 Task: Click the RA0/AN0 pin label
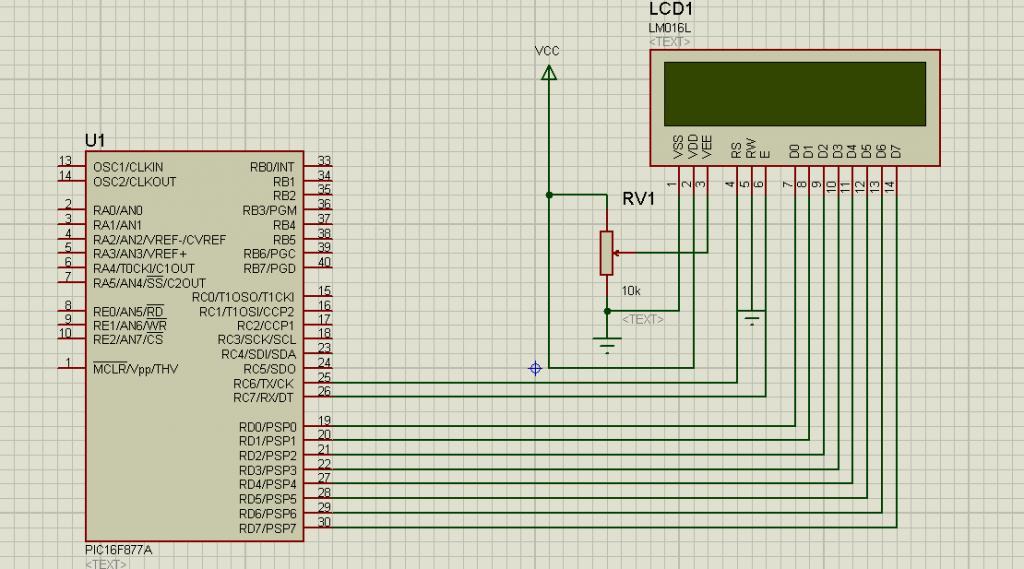click(x=118, y=210)
